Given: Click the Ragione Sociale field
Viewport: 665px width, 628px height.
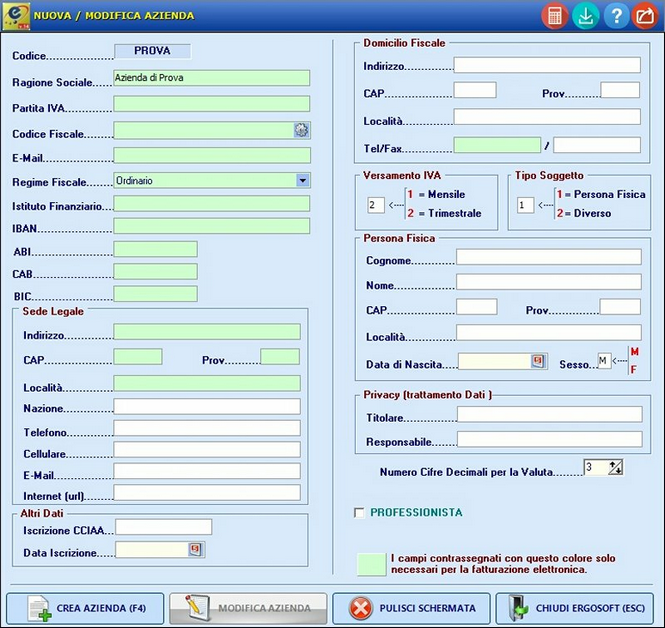Looking at the screenshot, I should point(212,78).
